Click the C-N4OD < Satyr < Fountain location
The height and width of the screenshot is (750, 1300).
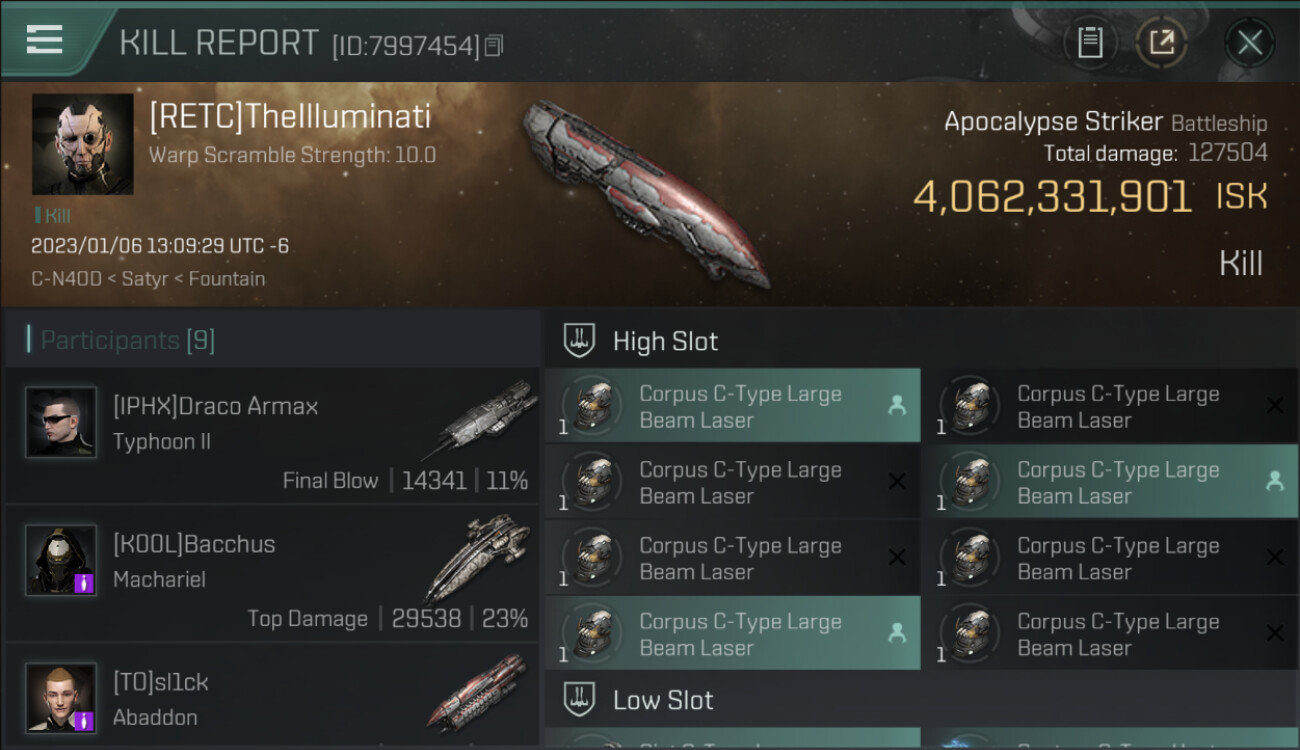(148, 279)
